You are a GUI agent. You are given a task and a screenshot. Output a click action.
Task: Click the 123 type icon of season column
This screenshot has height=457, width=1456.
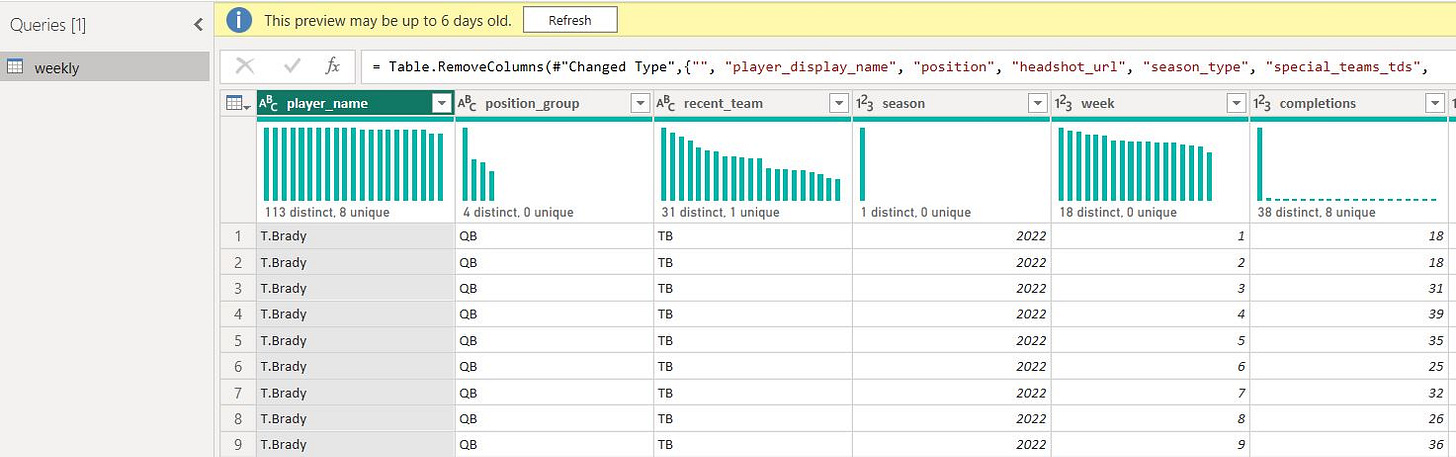click(x=866, y=103)
